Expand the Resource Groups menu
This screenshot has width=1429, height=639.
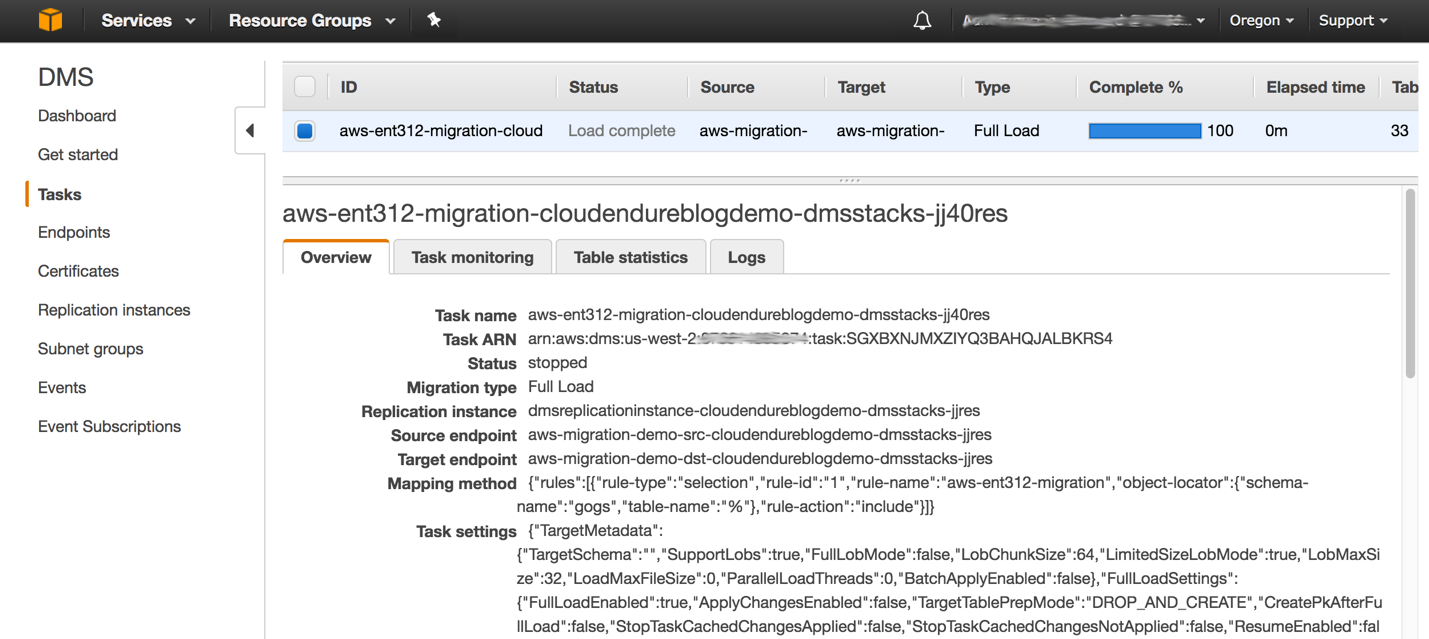[x=312, y=20]
